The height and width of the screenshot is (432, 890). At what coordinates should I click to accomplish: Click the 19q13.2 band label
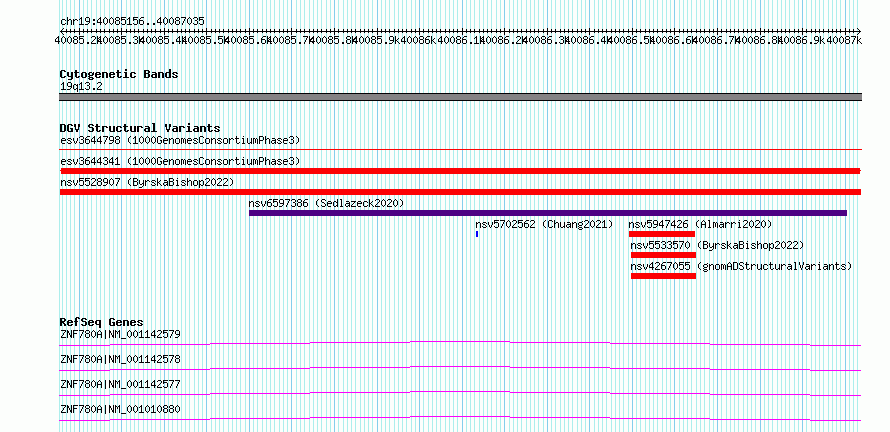[x=81, y=87]
